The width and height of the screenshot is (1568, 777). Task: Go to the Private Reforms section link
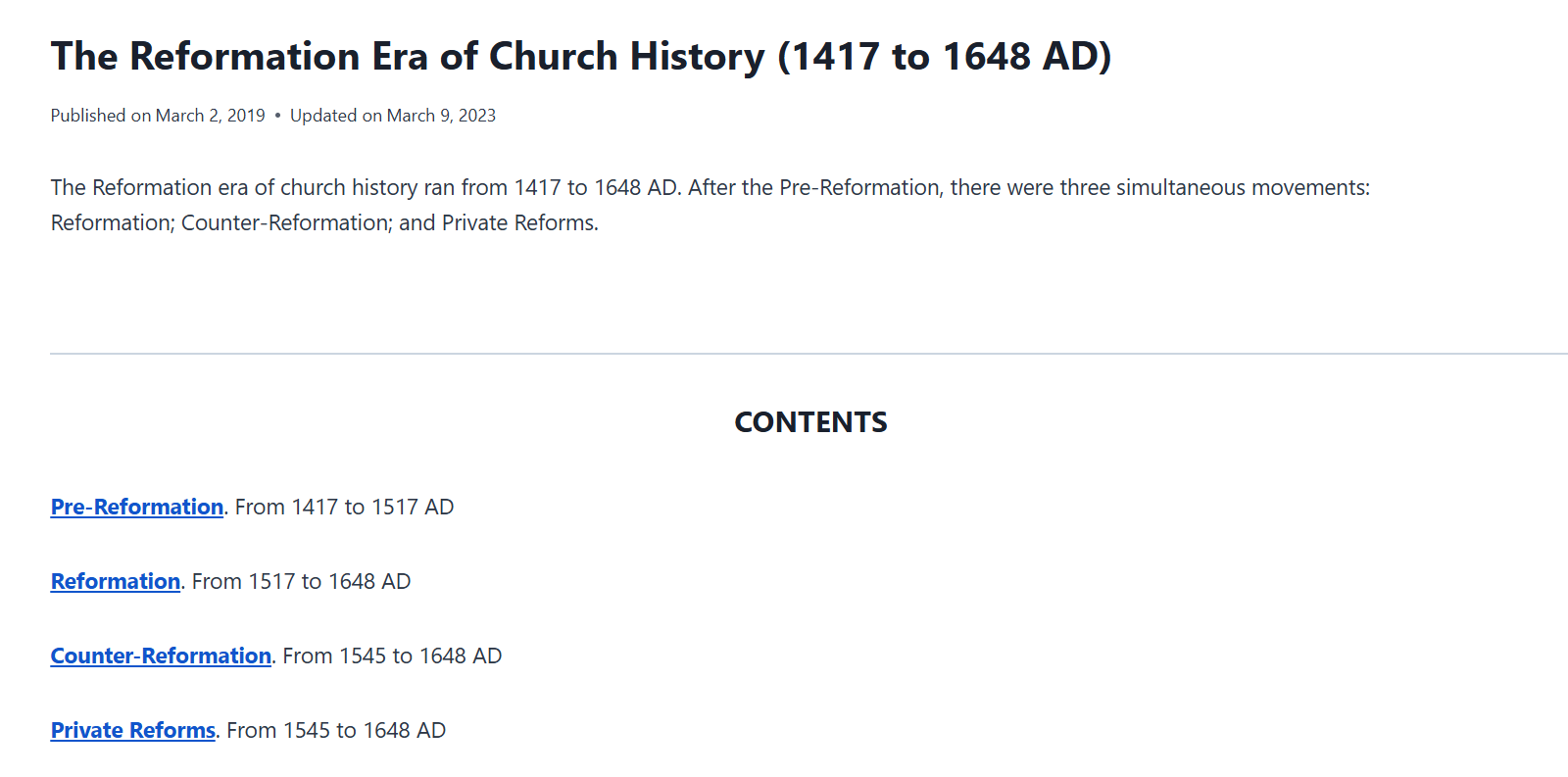click(x=133, y=730)
